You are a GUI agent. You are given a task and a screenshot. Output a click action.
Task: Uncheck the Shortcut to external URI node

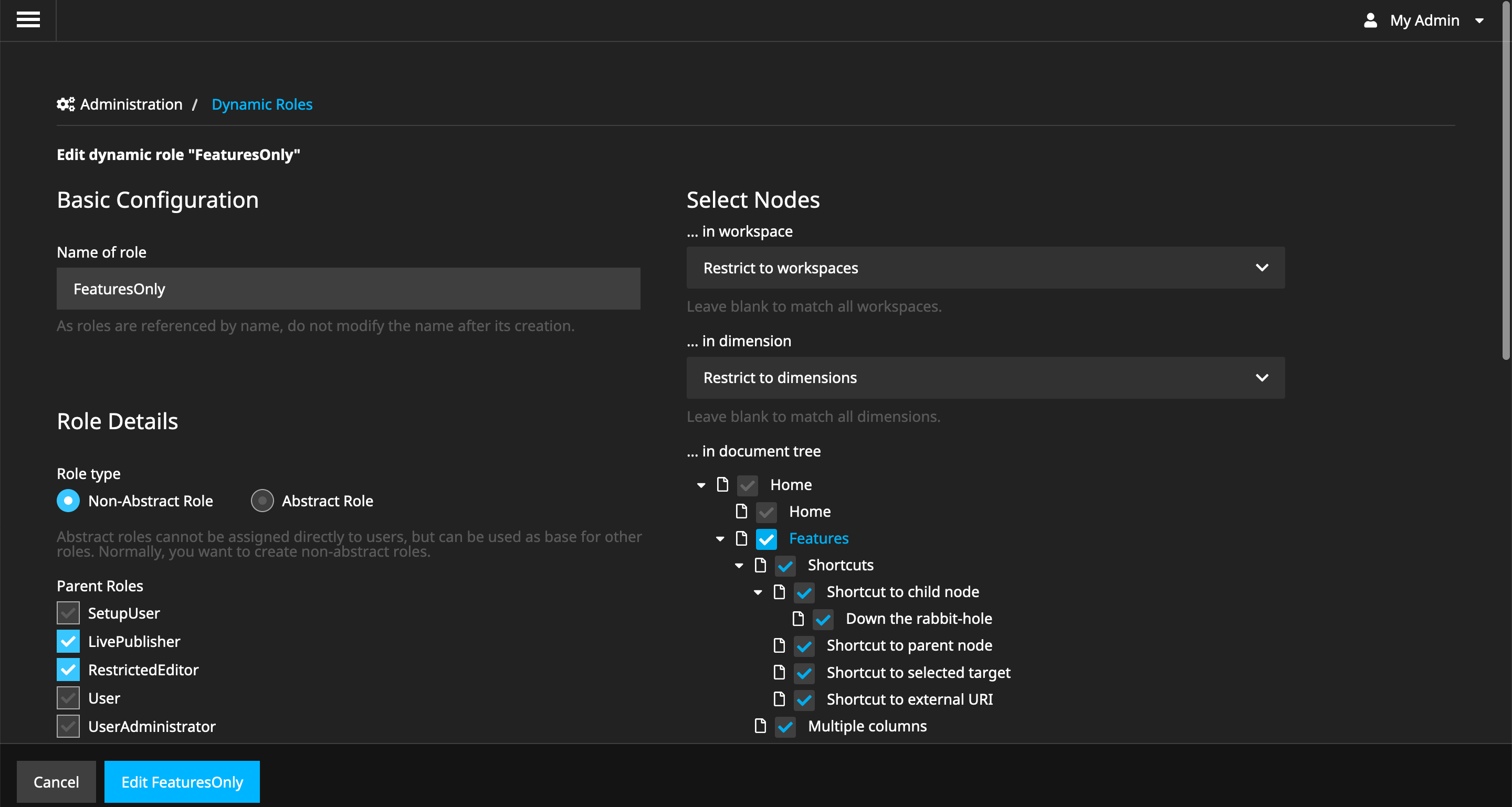804,699
